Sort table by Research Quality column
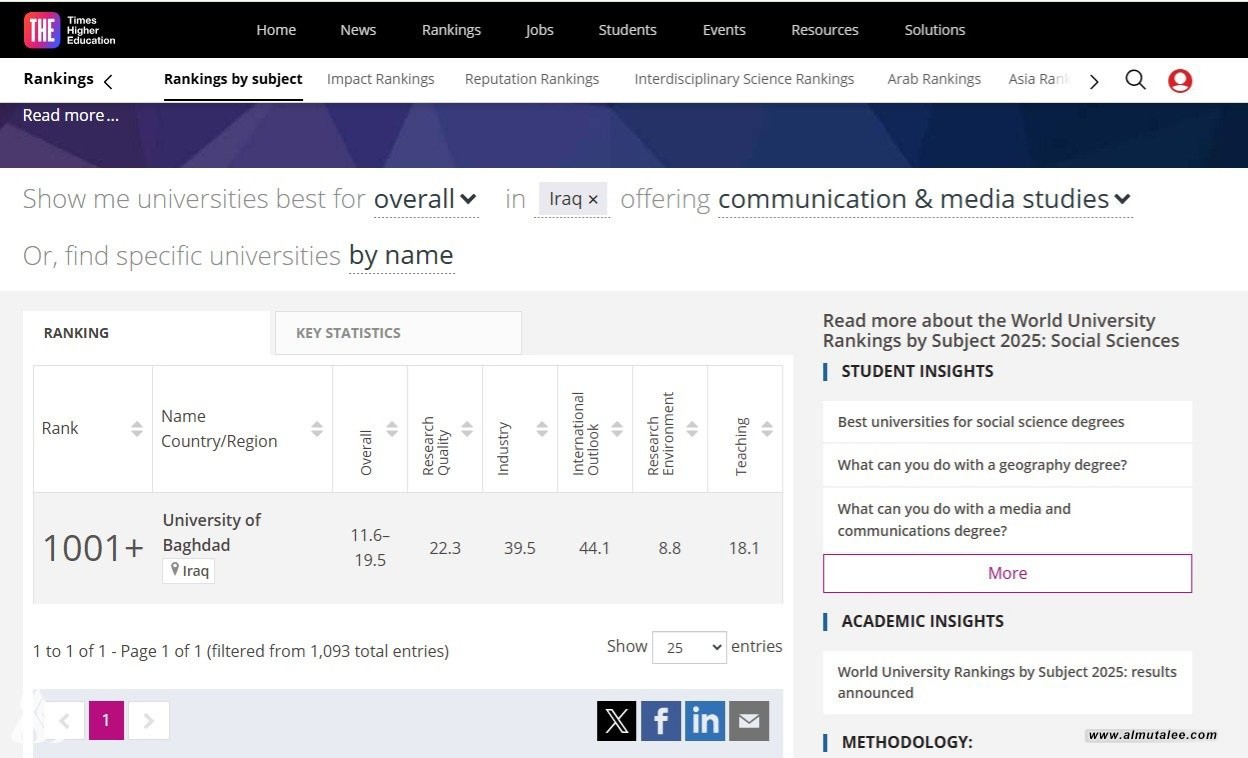 pos(467,429)
